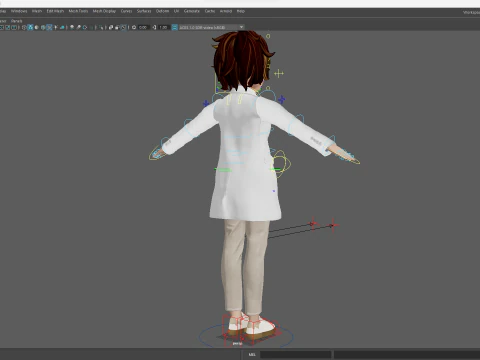The image size is (480, 360).
Task: Open the Edit Mesh menu
Action: tap(55, 11)
